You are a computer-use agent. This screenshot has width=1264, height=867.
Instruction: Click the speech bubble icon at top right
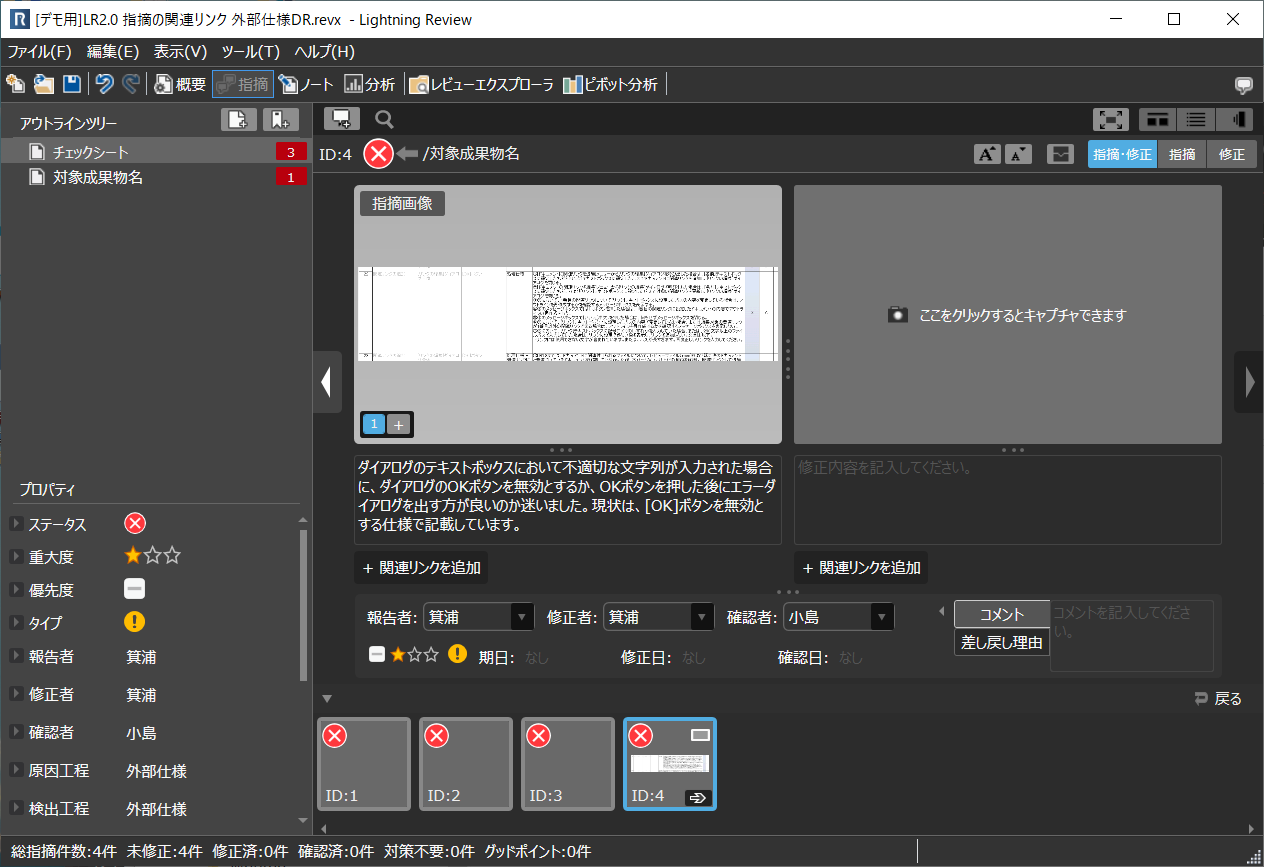click(x=1244, y=85)
